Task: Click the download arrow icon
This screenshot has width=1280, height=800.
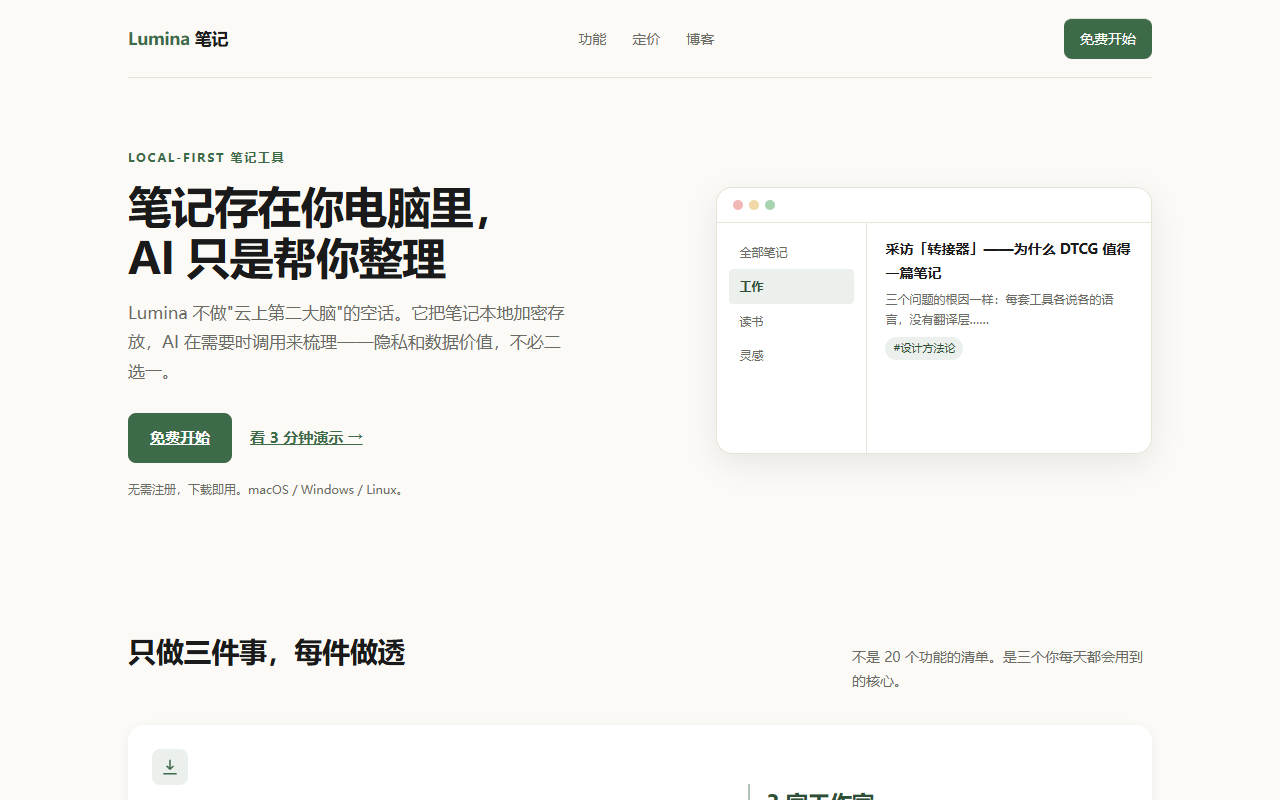Action: pos(170,767)
